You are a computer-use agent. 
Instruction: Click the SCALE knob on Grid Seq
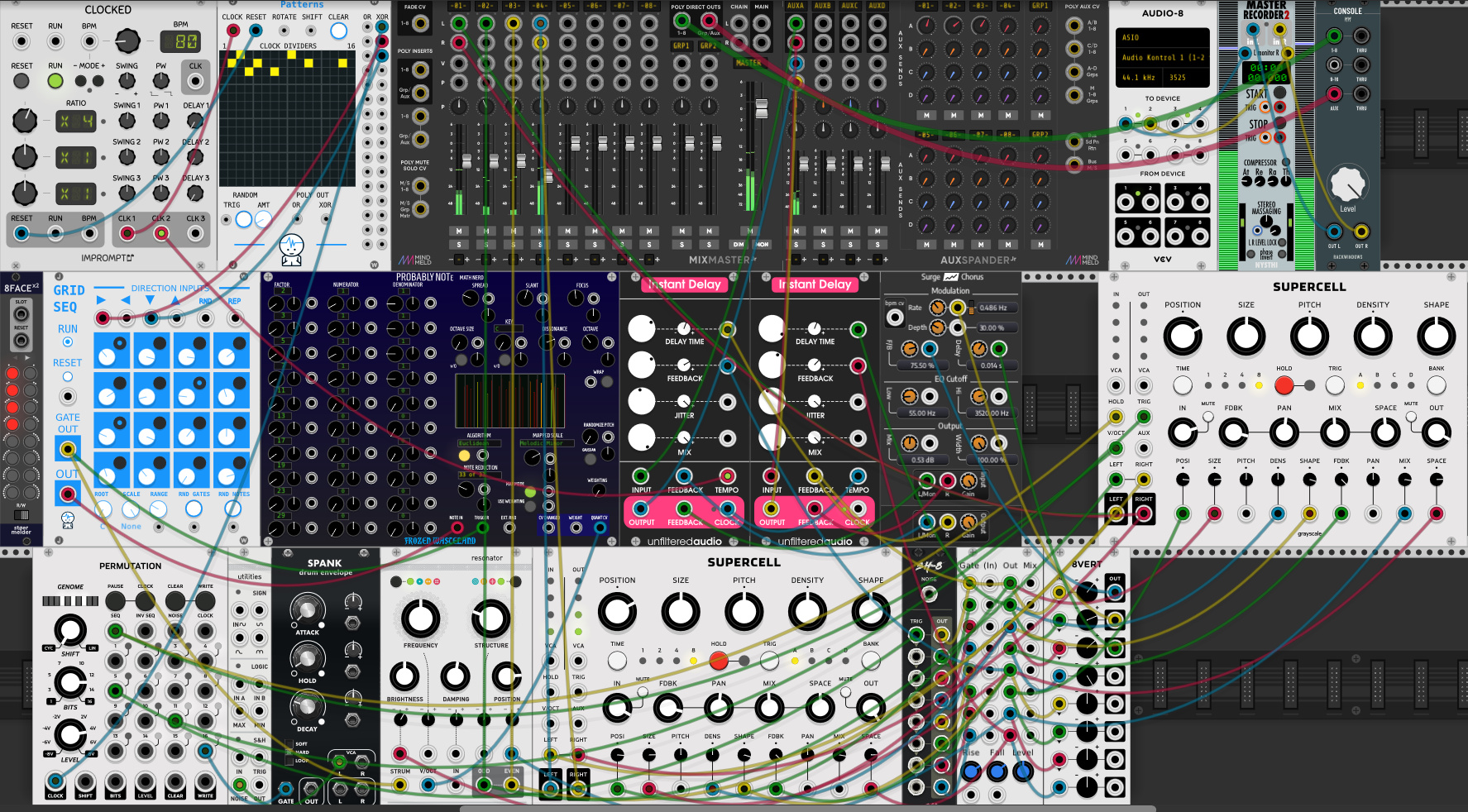[x=131, y=509]
